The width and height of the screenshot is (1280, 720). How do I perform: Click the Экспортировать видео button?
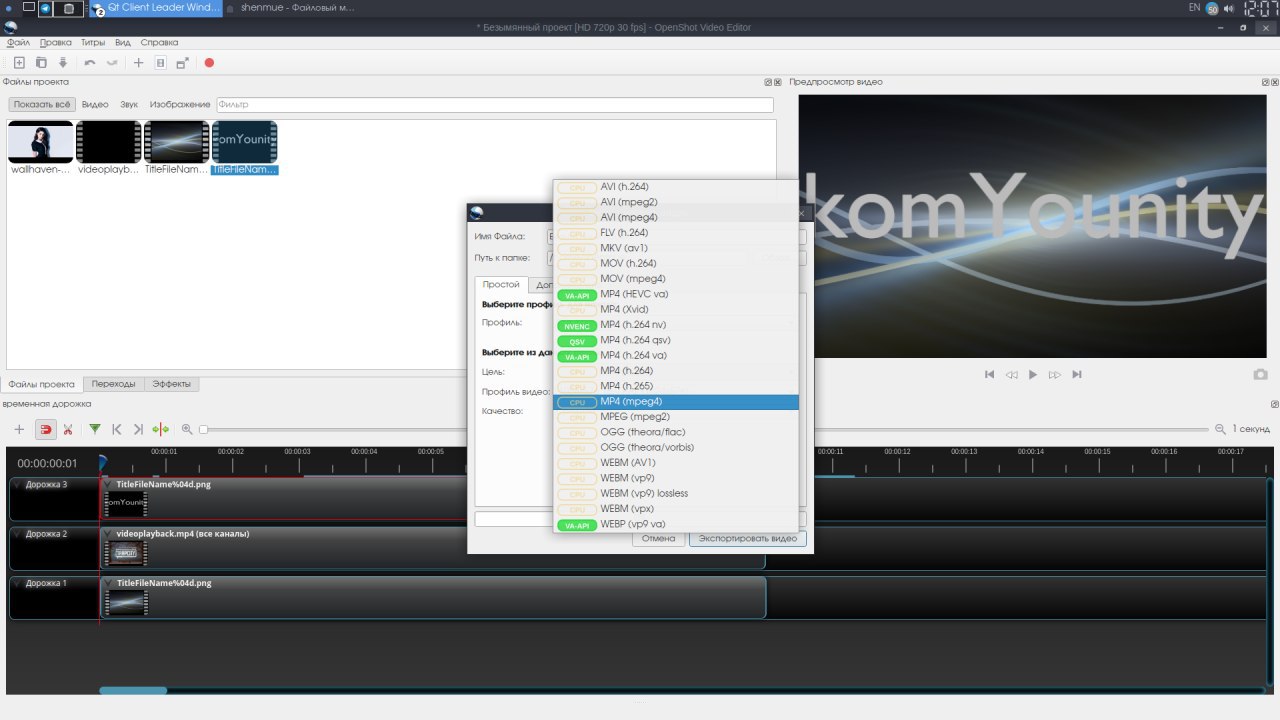(x=748, y=538)
